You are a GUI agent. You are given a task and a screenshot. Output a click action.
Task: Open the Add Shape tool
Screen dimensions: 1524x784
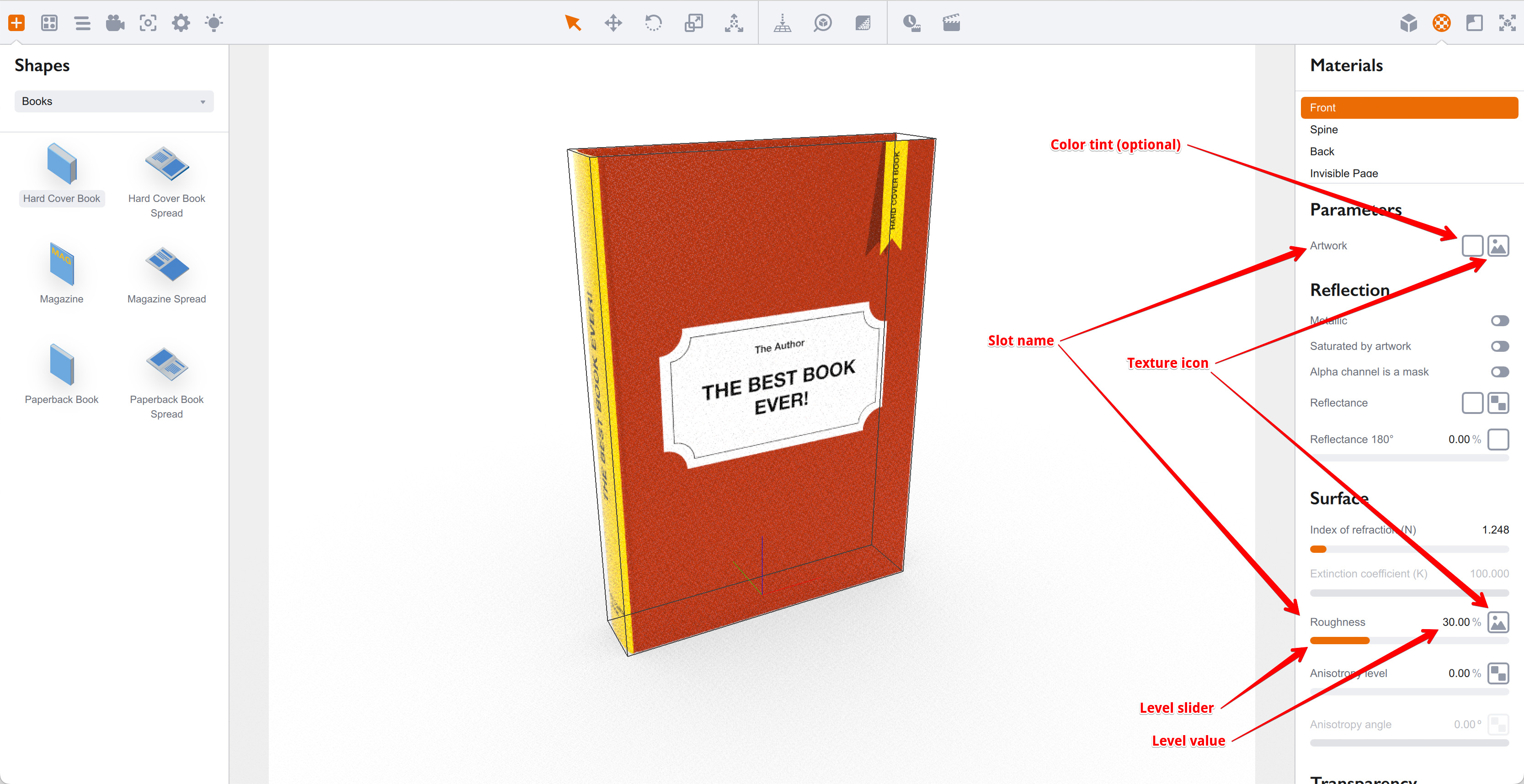(16, 22)
